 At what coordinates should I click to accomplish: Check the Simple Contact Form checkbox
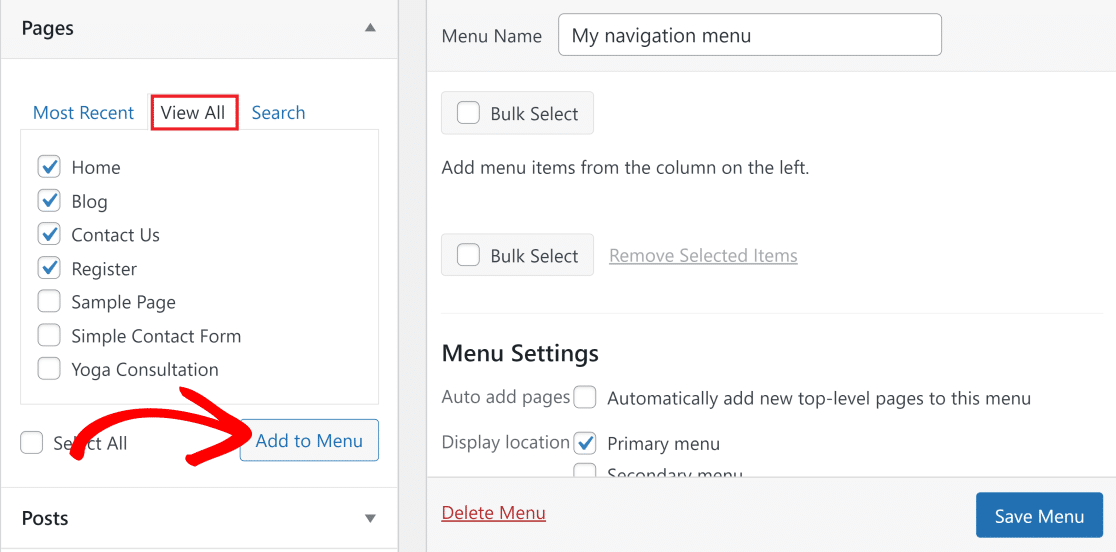(x=49, y=336)
